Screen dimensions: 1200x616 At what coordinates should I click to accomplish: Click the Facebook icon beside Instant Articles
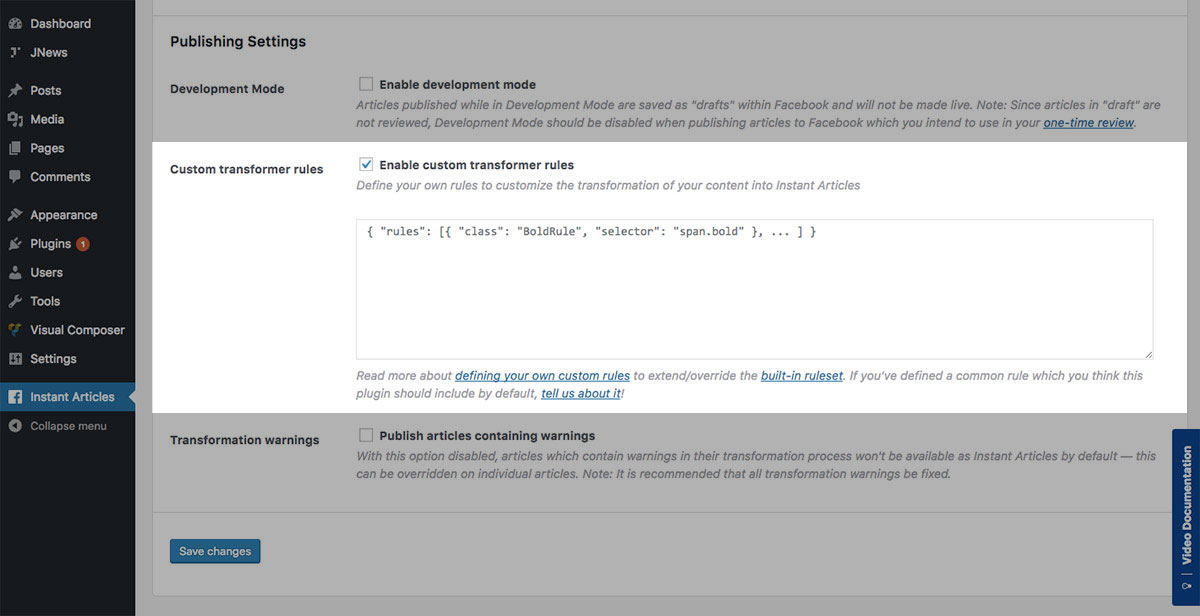[15, 397]
